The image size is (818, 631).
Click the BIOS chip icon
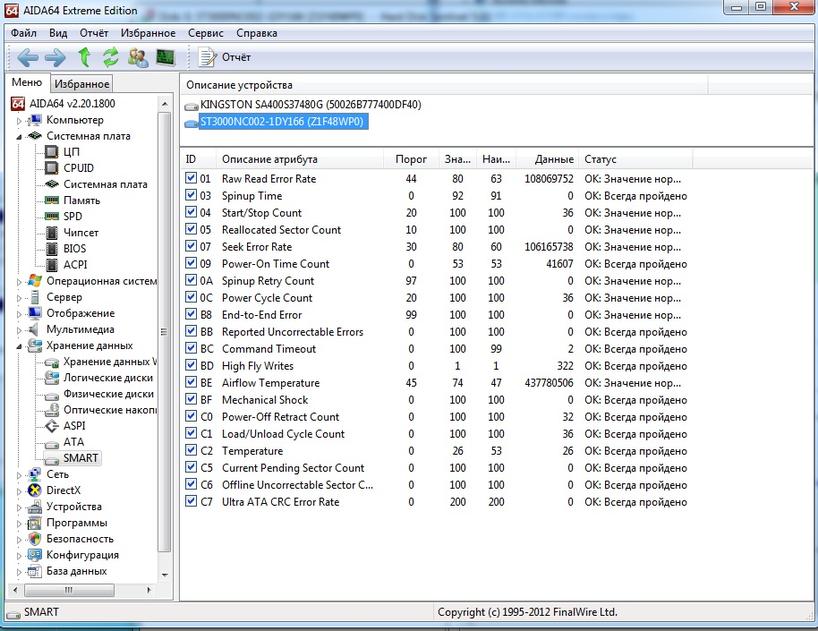point(52,249)
